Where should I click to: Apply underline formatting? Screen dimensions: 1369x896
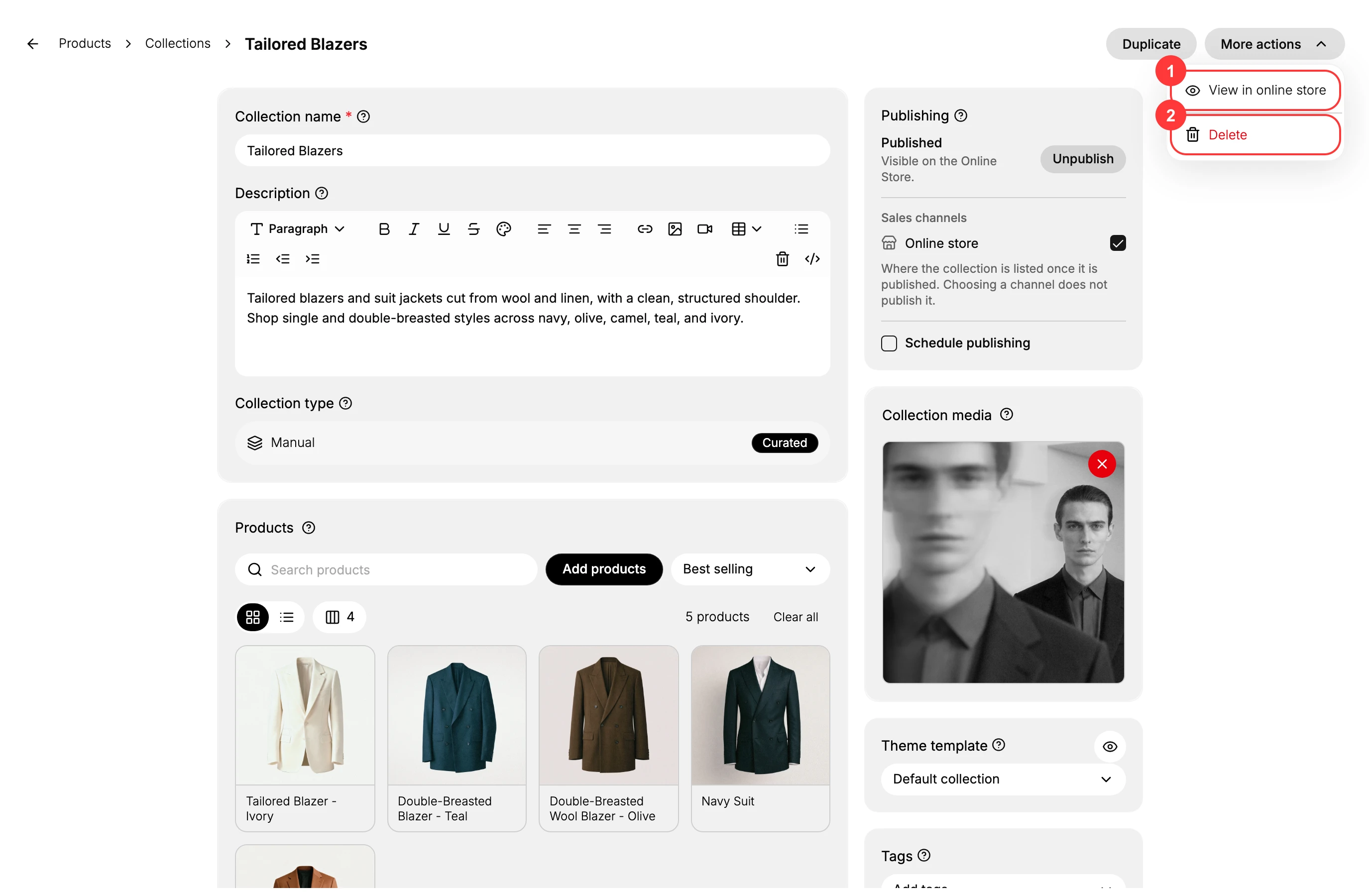click(444, 229)
